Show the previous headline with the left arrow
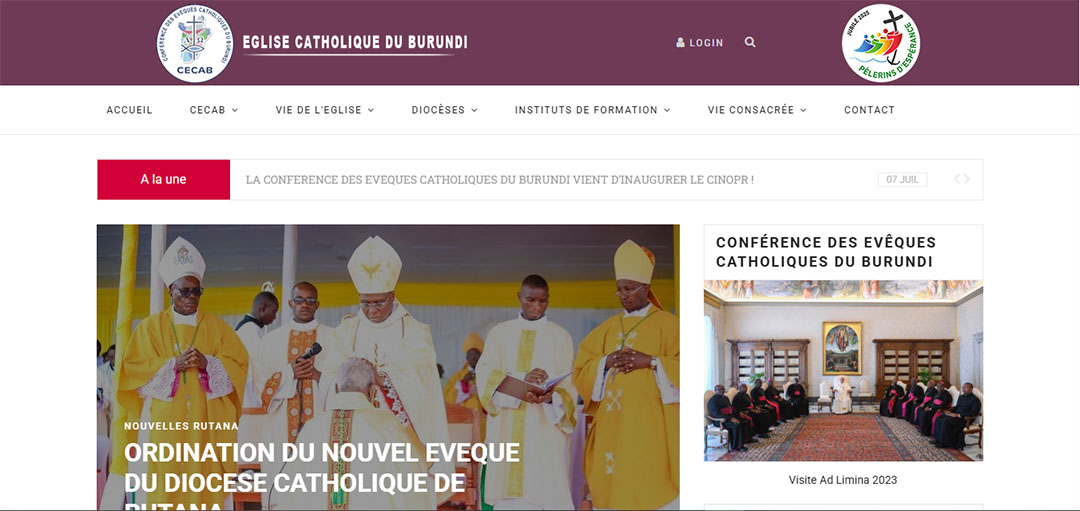 coord(957,179)
